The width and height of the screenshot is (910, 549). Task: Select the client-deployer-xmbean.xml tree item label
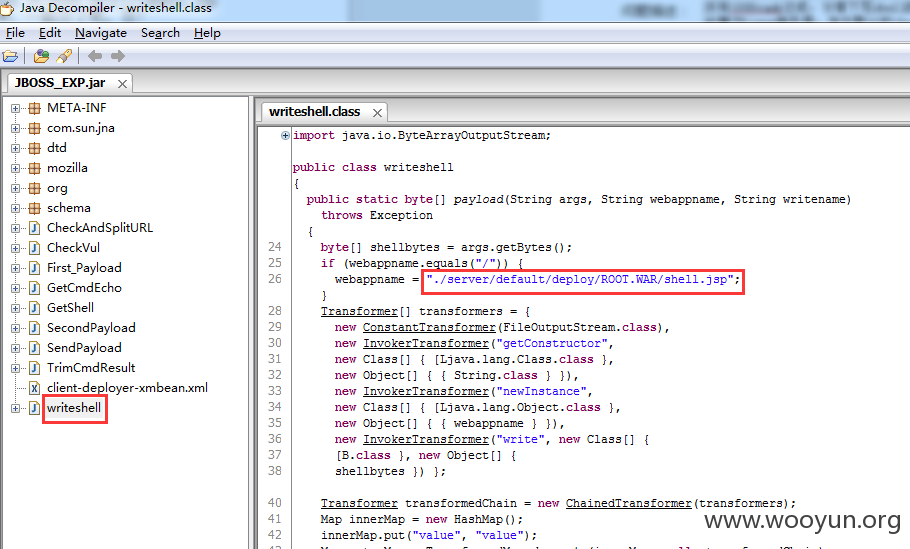point(127,388)
